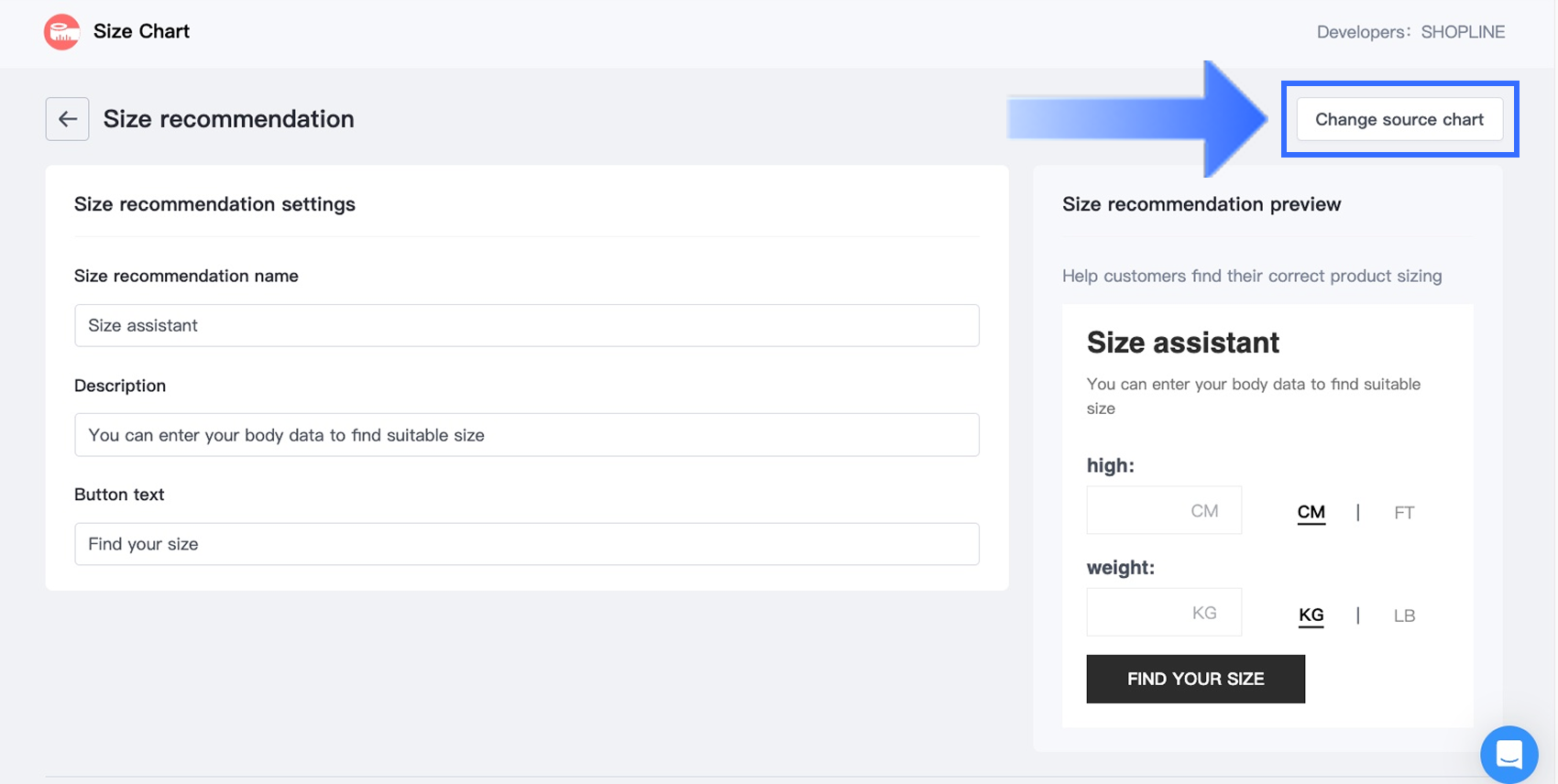Click the Size recommendation page heading
1558x784 pixels.
coord(228,119)
